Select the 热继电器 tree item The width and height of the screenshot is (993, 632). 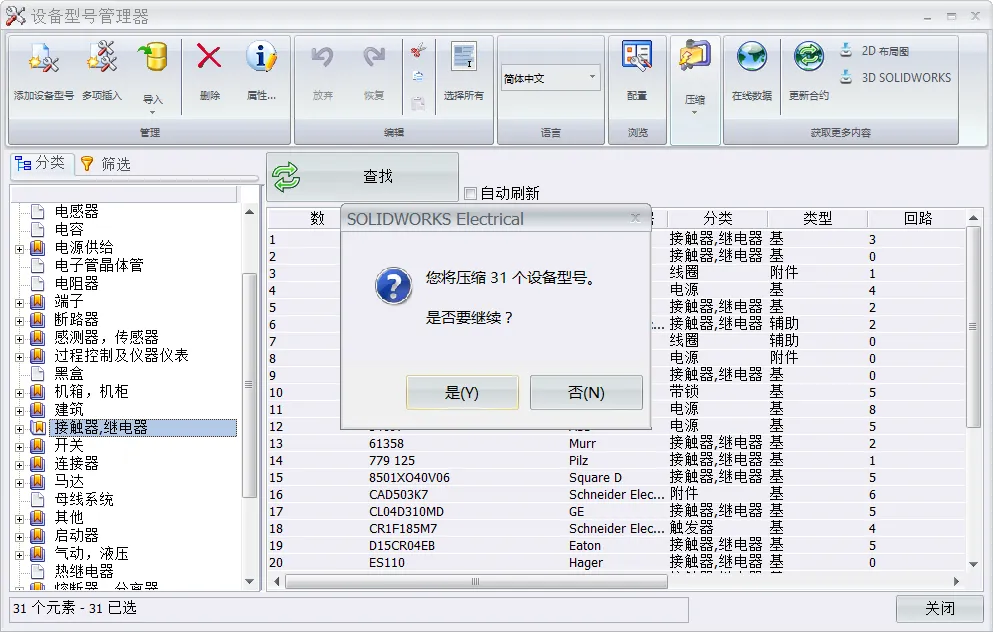[84, 571]
